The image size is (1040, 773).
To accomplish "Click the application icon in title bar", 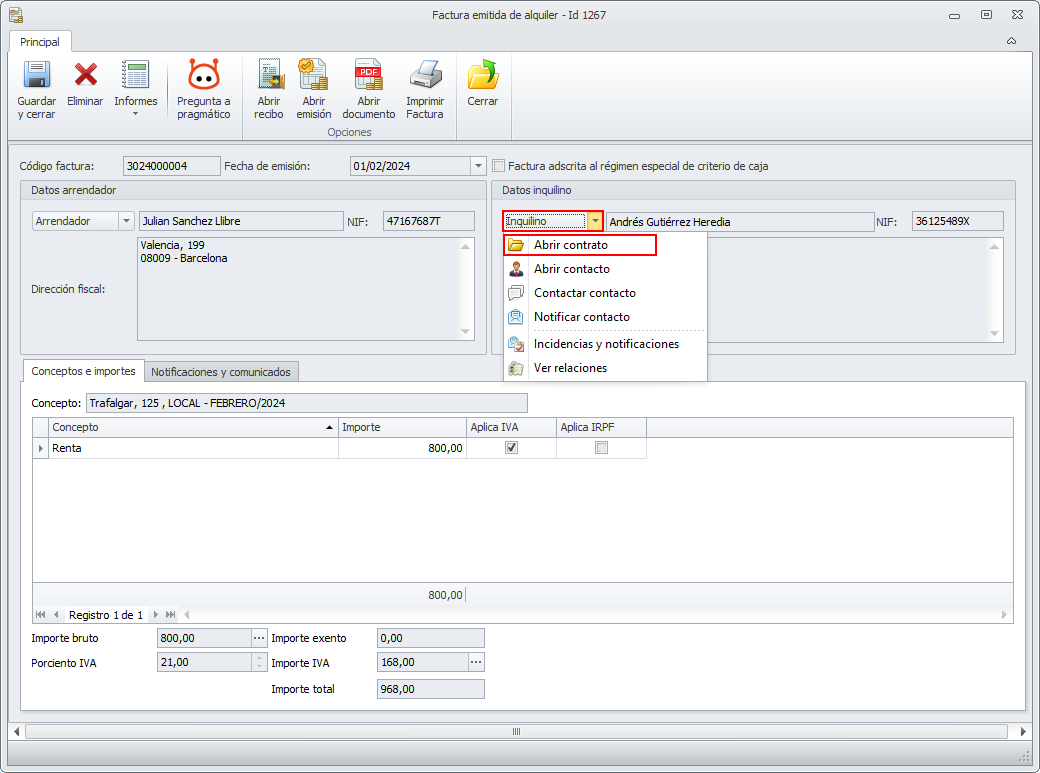I will pos(16,15).
